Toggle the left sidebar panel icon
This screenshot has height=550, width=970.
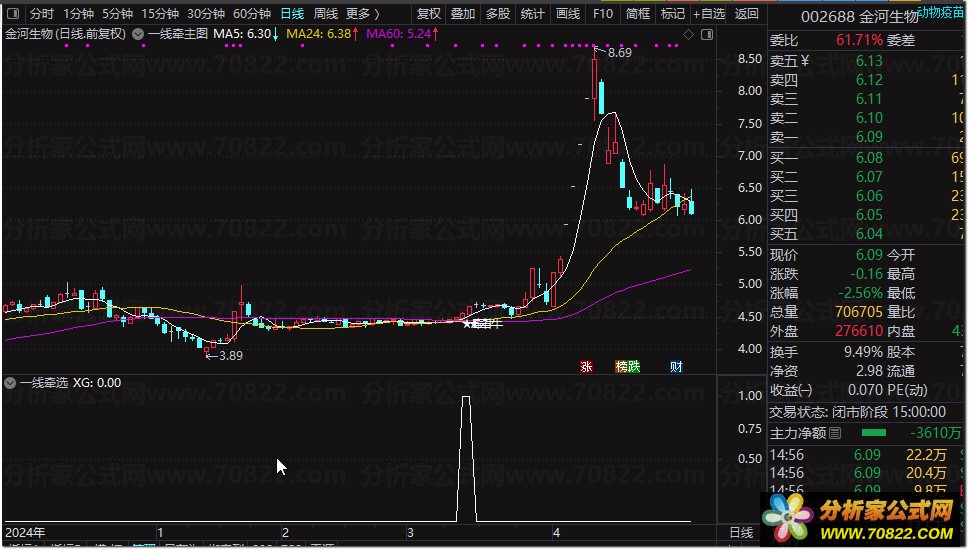point(13,14)
